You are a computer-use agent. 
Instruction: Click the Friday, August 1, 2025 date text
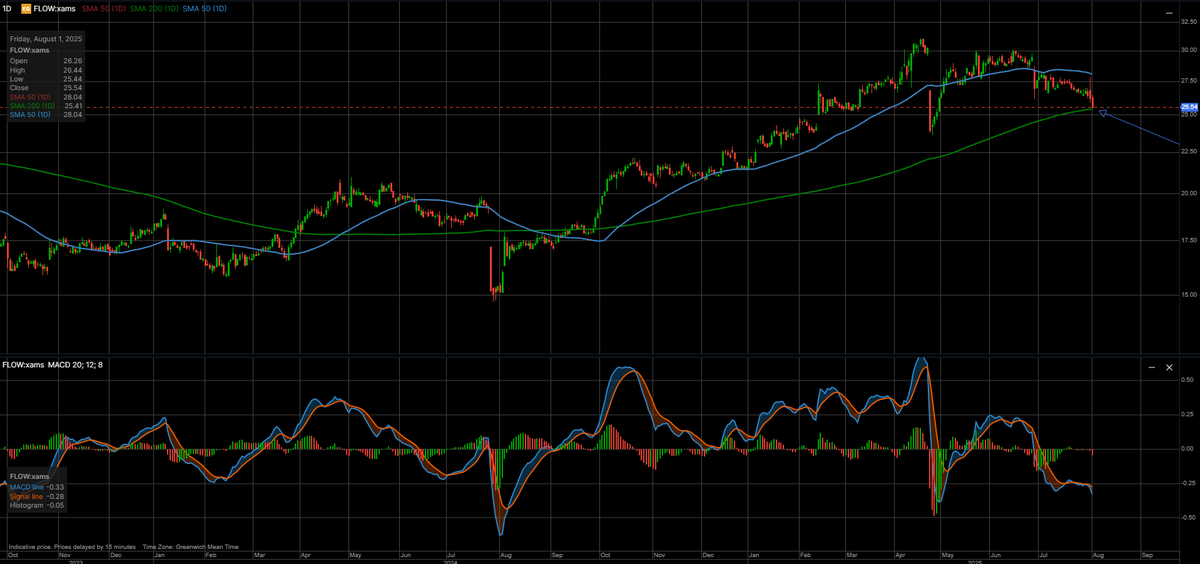pyautogui.click(x=46, y=39)
